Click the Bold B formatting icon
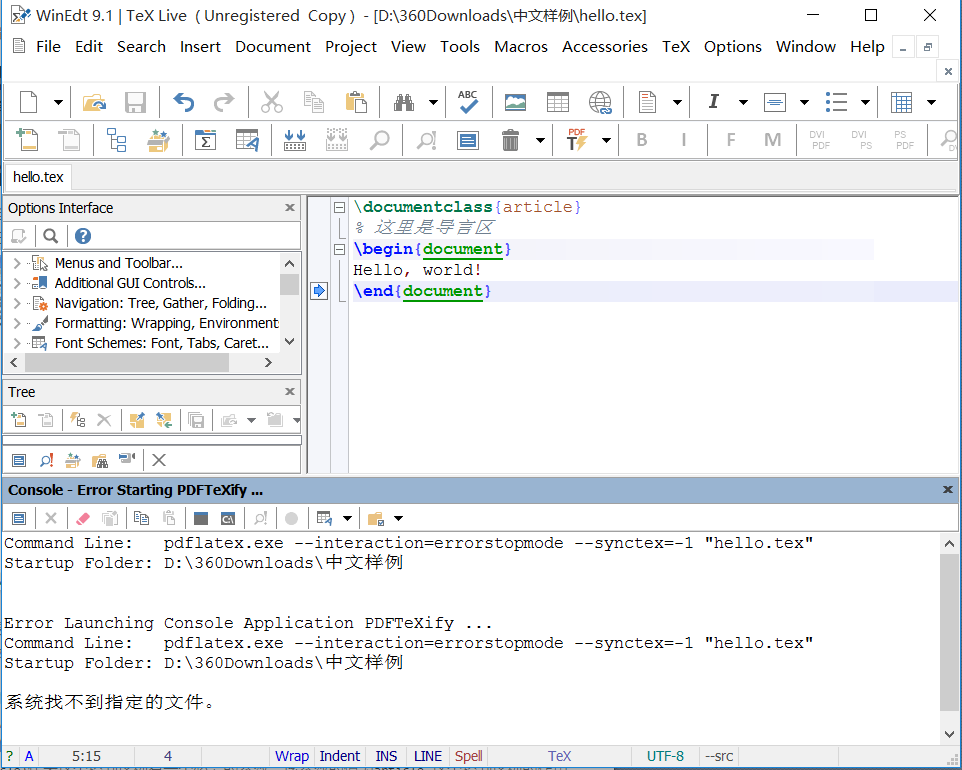This screenshot has width=962, height=770. coord(641,140)
